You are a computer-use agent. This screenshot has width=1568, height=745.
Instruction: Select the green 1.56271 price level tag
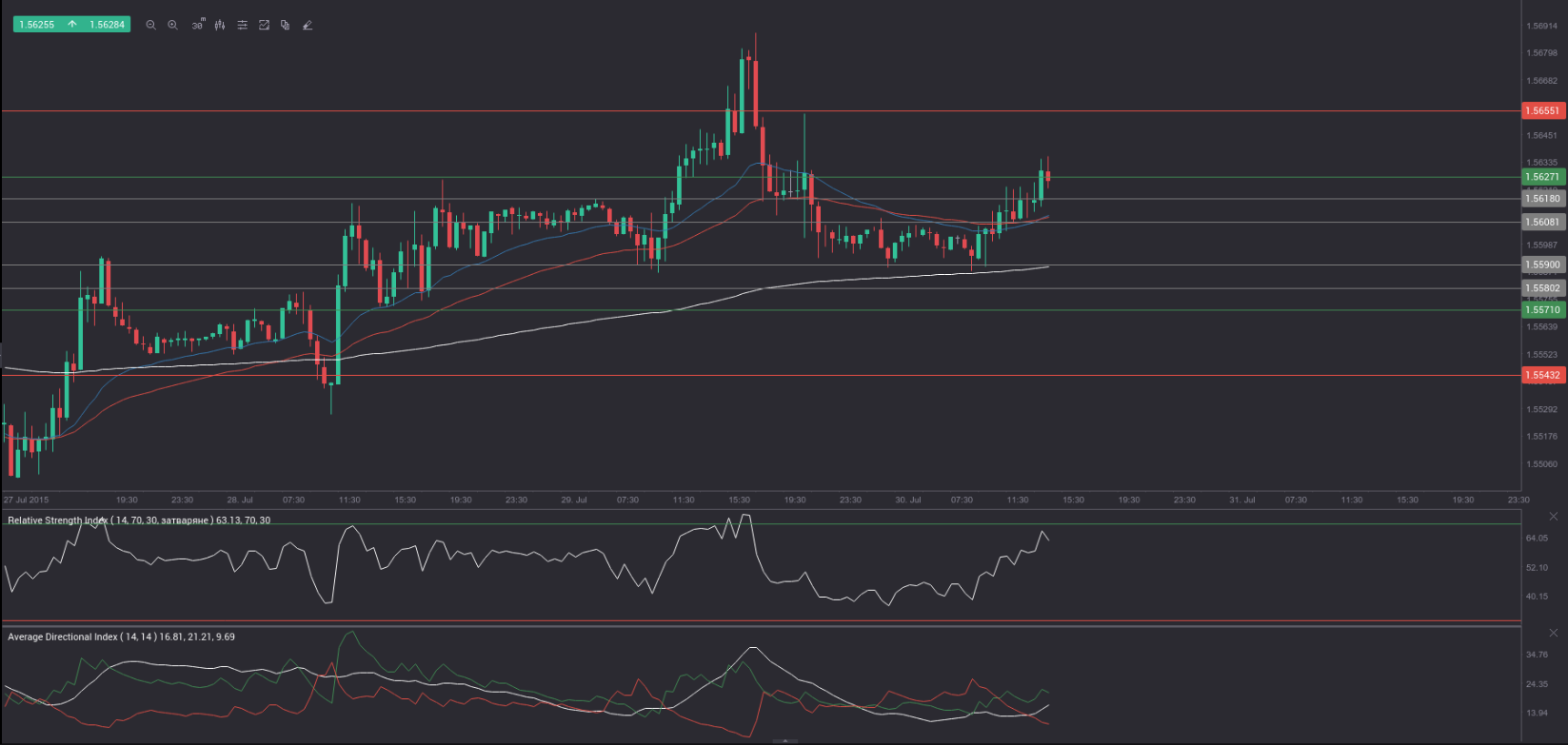pyautogui.click(x=1542, y=177)
